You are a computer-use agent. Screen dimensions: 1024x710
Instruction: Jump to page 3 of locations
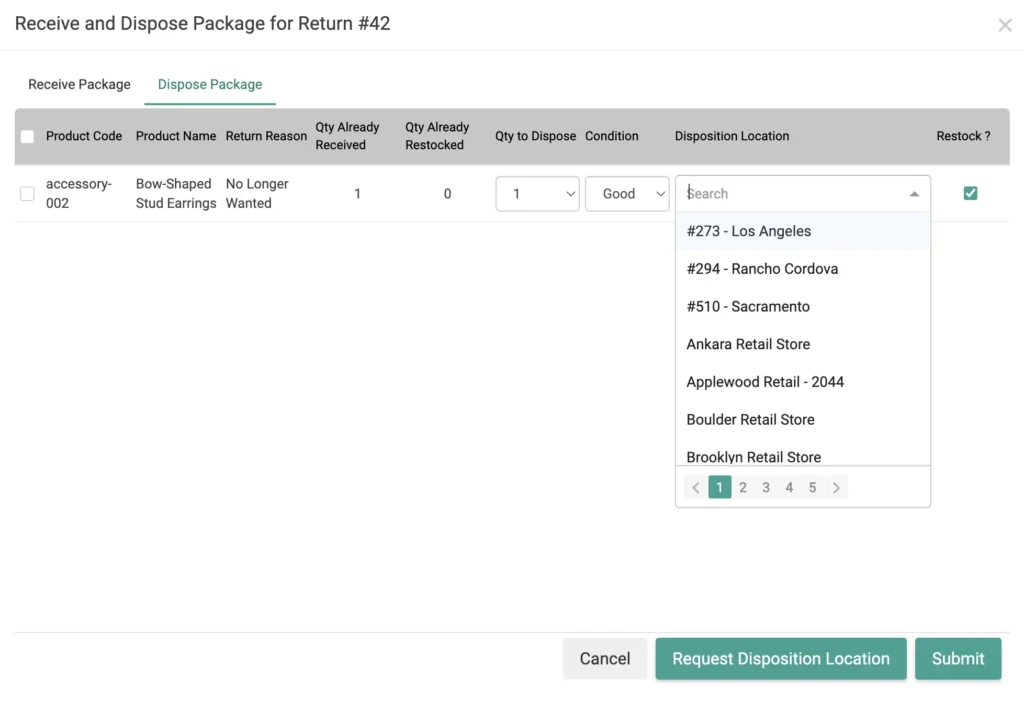(766, 488)
